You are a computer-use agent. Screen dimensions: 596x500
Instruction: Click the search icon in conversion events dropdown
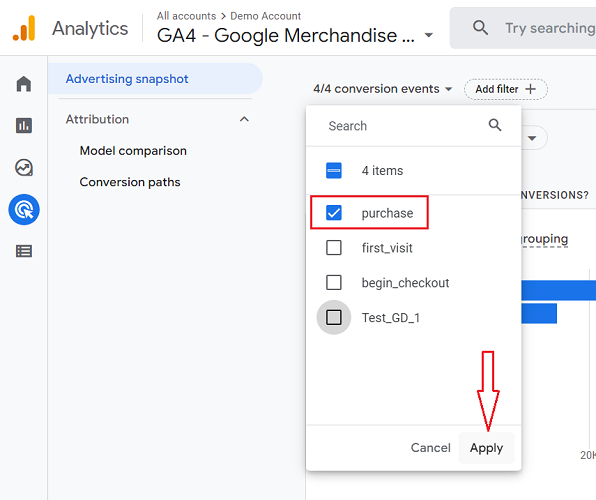495,125
